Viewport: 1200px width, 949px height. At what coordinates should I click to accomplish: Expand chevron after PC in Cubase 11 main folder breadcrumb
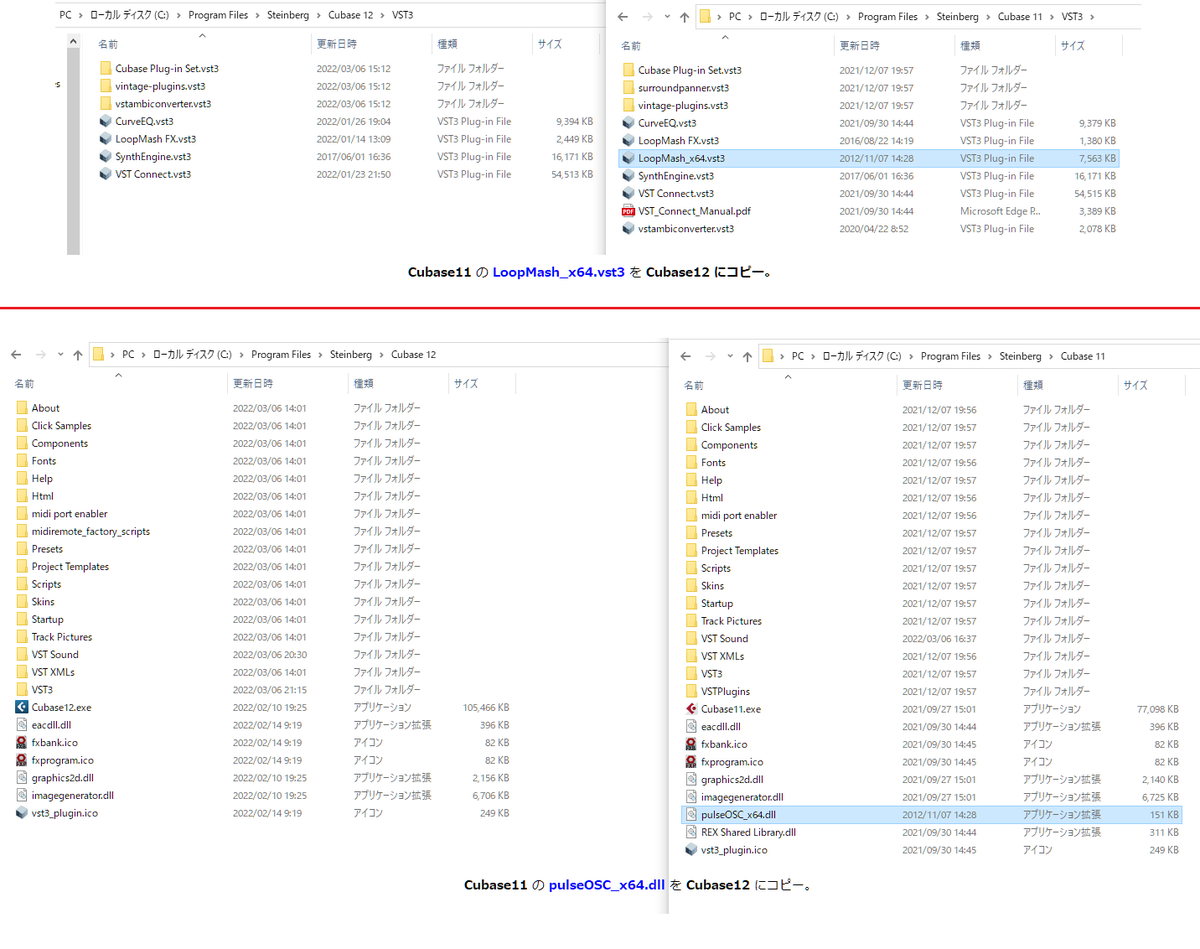[x=812, y=356]
